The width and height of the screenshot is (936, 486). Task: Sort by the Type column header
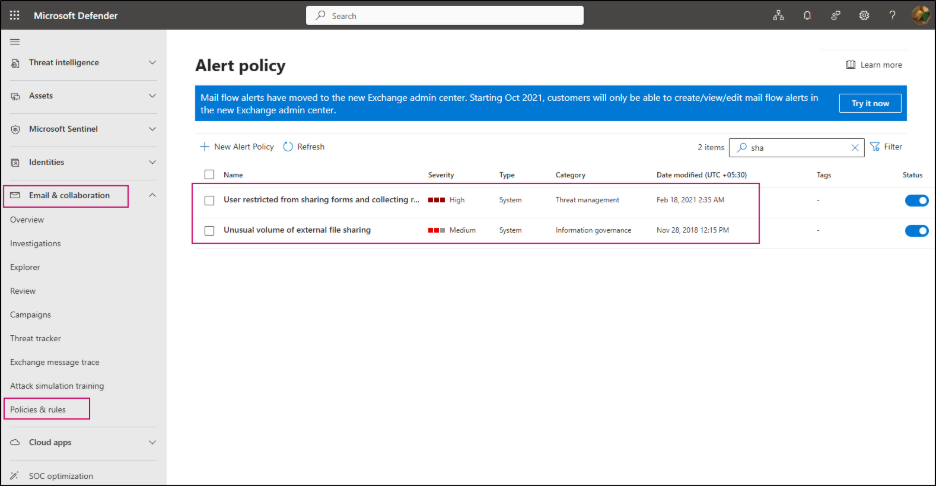(507, 175)
